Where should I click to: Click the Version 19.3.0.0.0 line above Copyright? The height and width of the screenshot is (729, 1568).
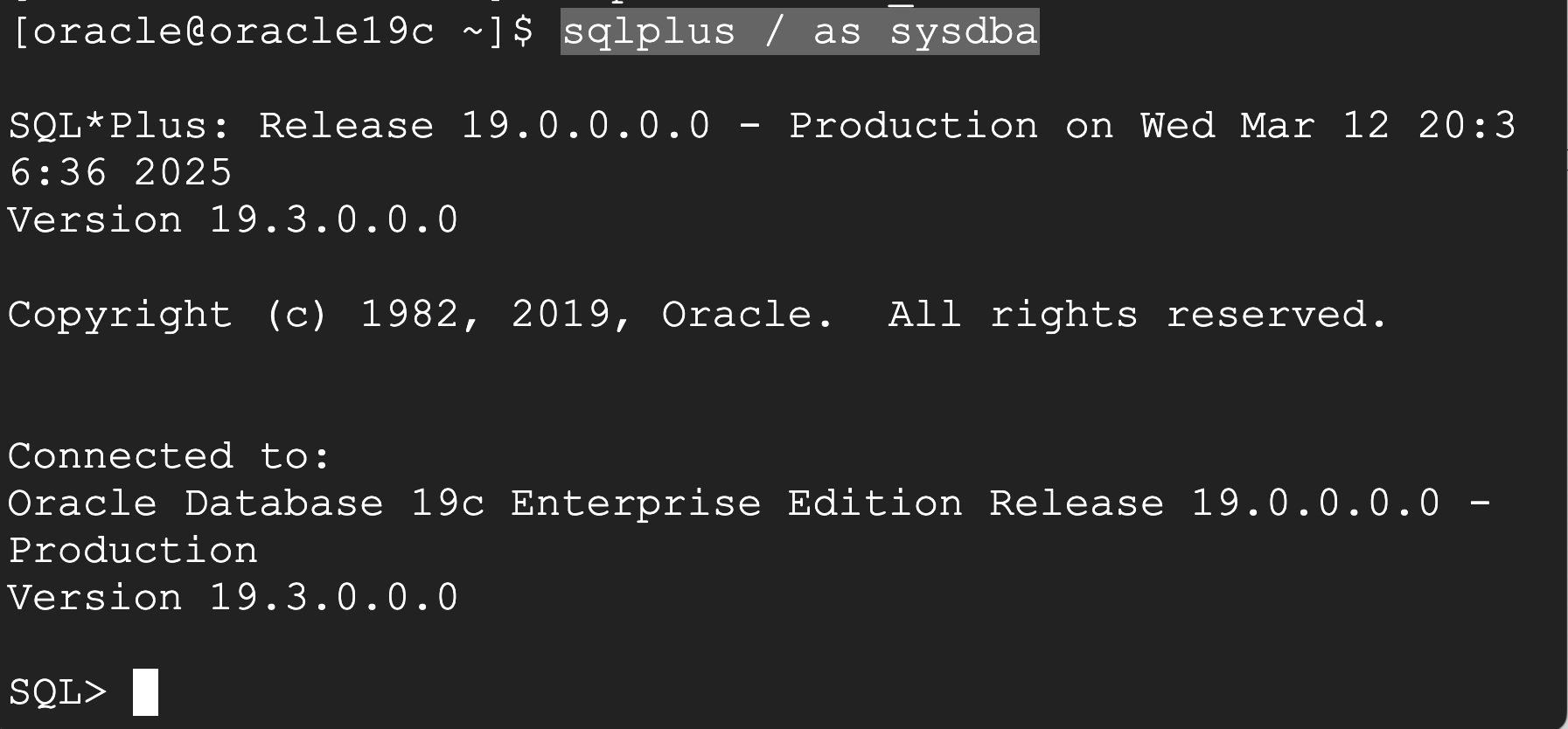point(233,220)
